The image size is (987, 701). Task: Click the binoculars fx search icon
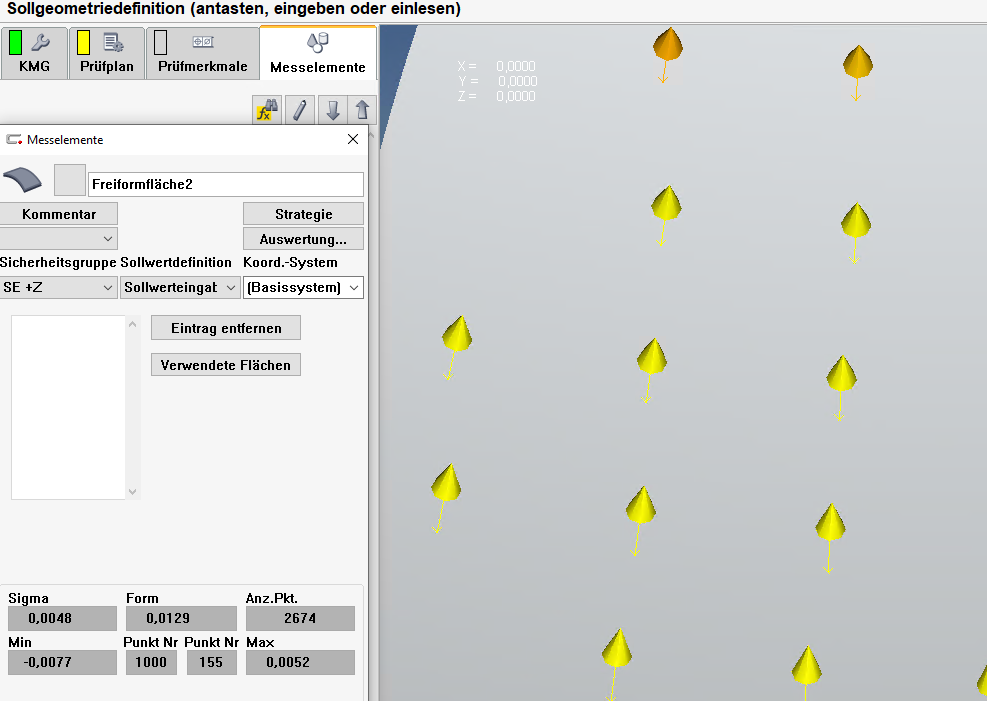268,110
